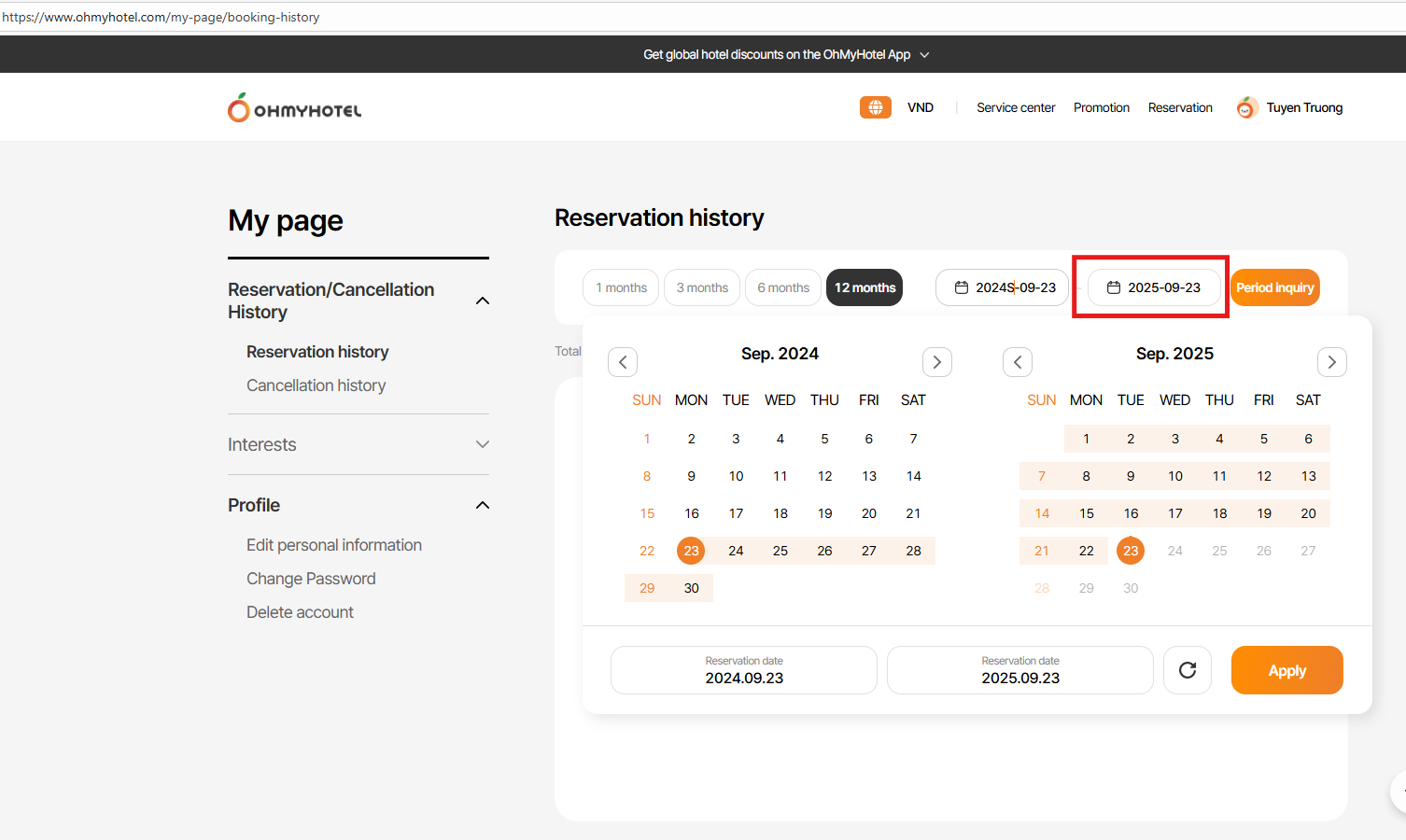Pick September 15 in the 2025 calendar
The image size is (1406, 840).
click(x=1086, y=513)
